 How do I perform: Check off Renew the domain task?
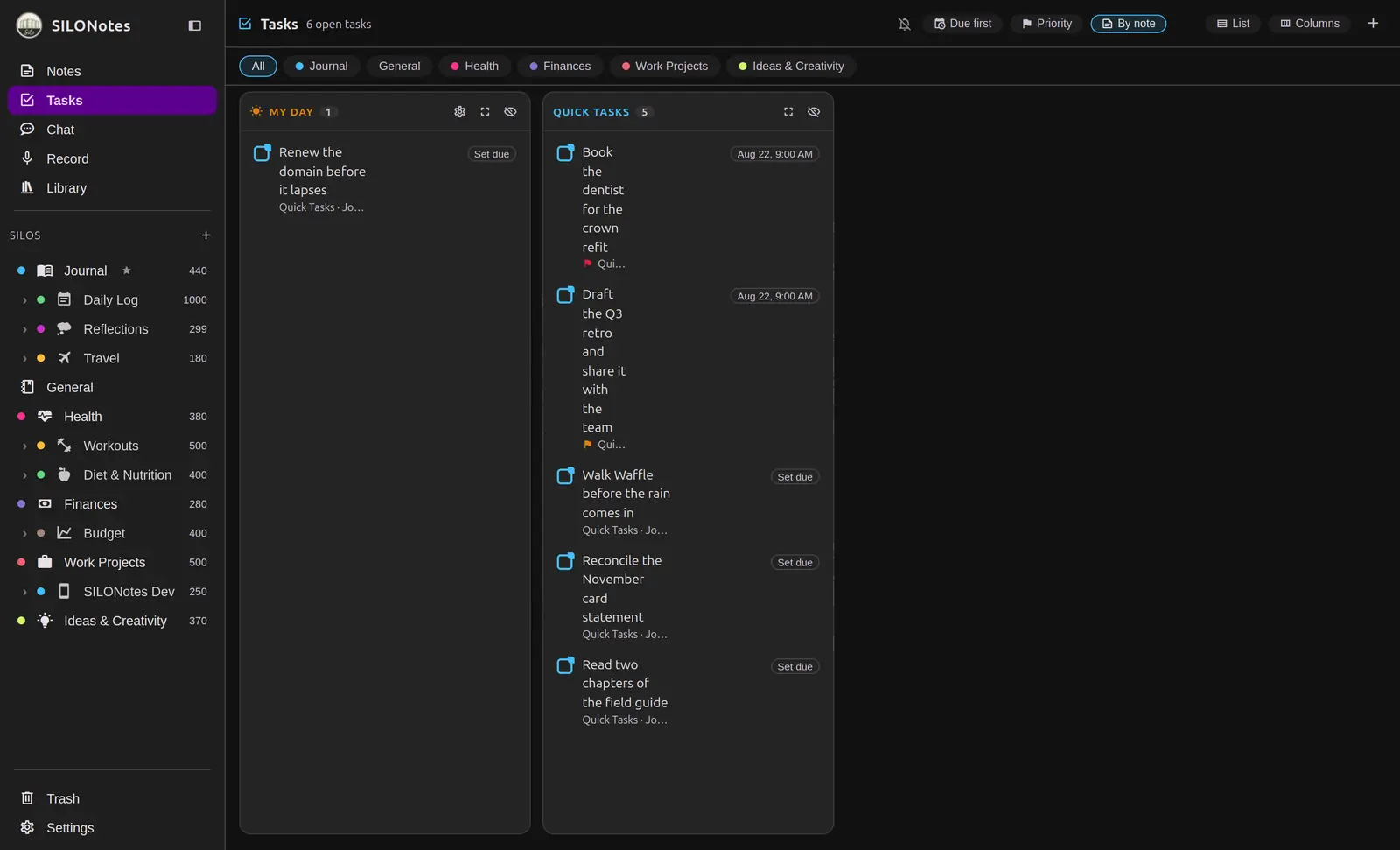262,153
